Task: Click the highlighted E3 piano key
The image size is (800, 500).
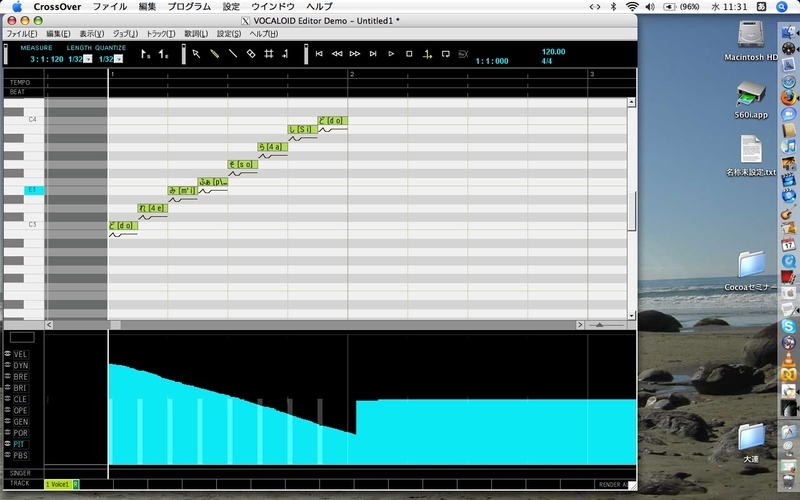Action: point(34,190)
